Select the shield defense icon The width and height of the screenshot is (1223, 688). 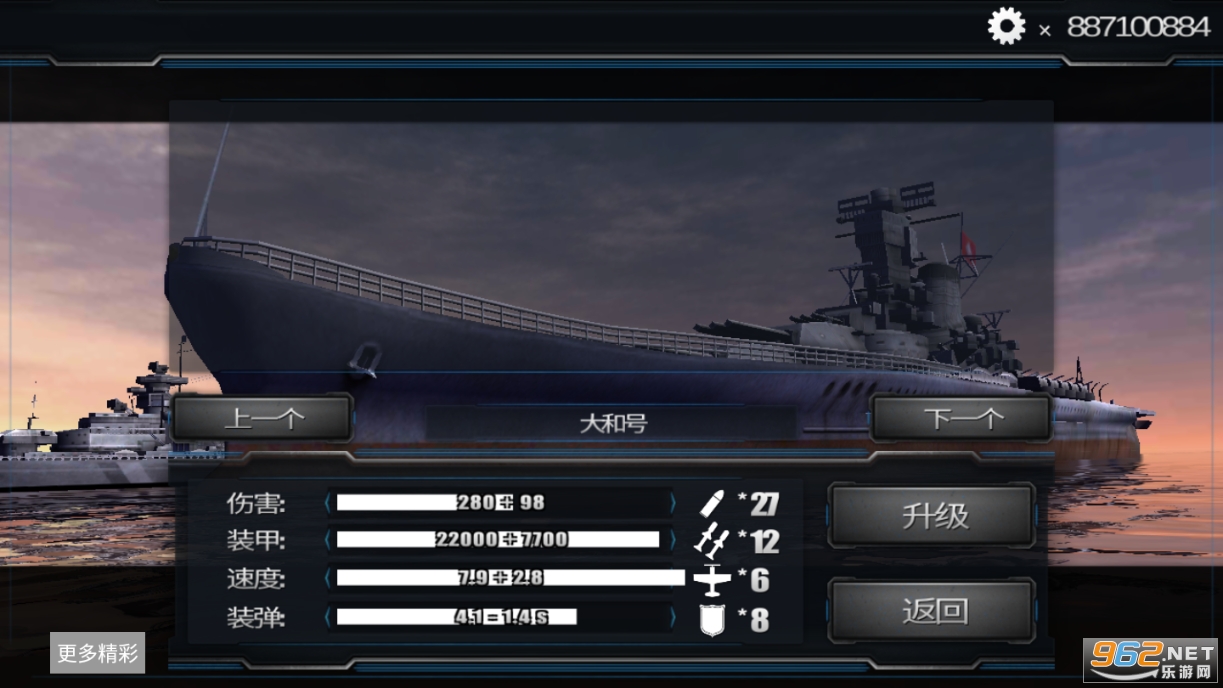[x=712, y=619]
